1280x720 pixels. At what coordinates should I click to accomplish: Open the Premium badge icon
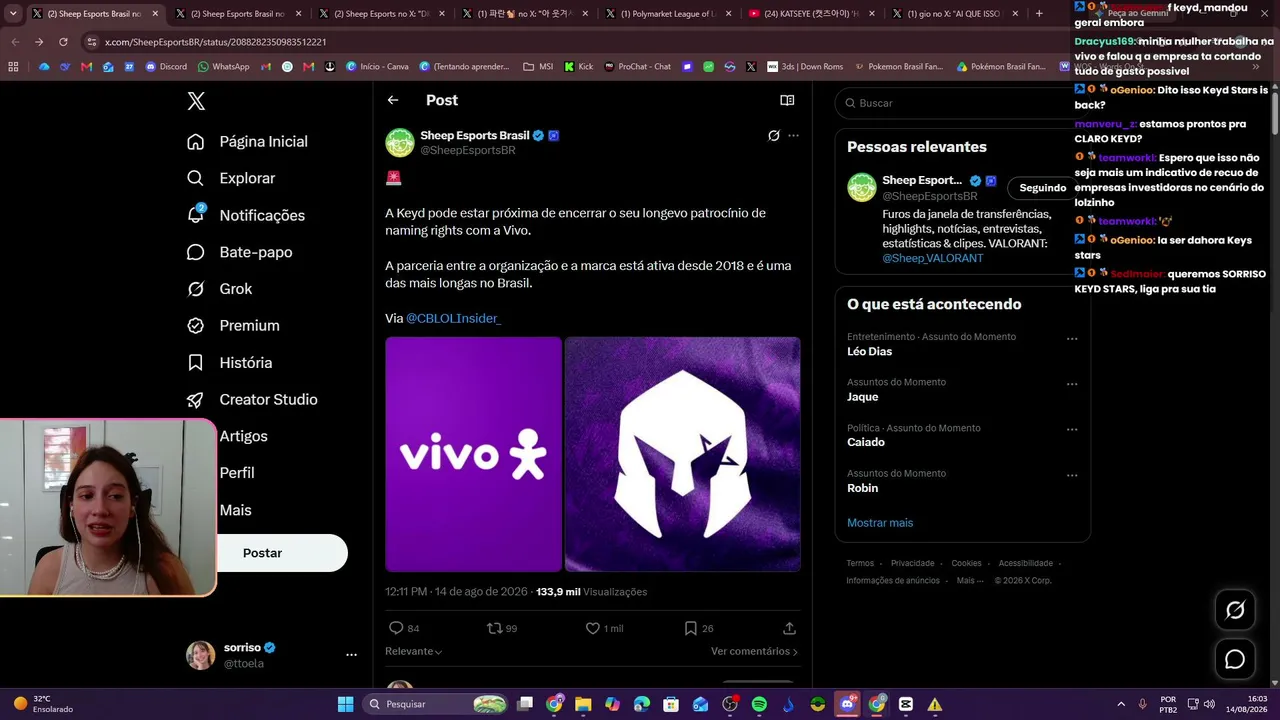(x=196, y=325)
